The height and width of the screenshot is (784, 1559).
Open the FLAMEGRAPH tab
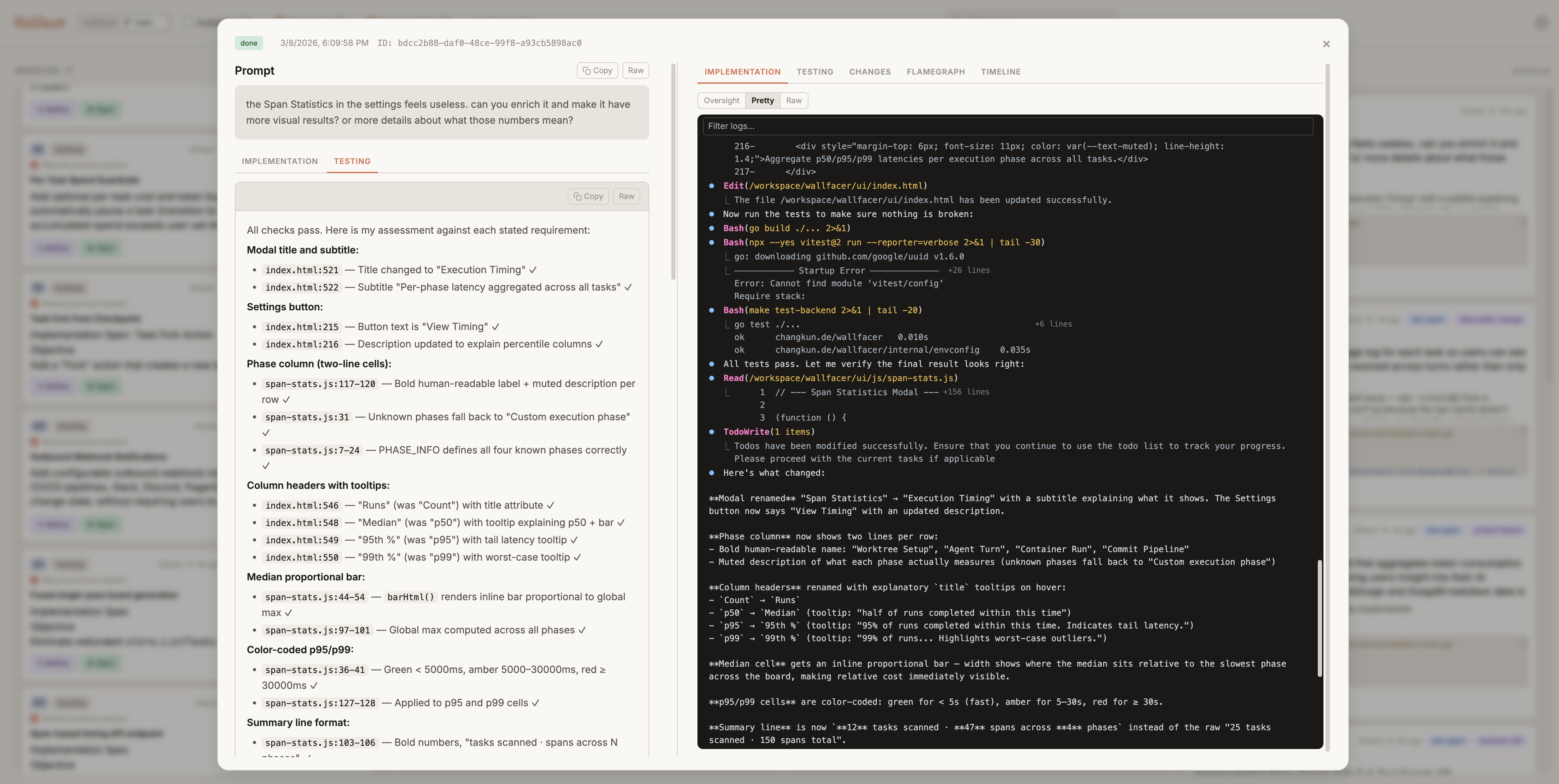coord(935,71)
